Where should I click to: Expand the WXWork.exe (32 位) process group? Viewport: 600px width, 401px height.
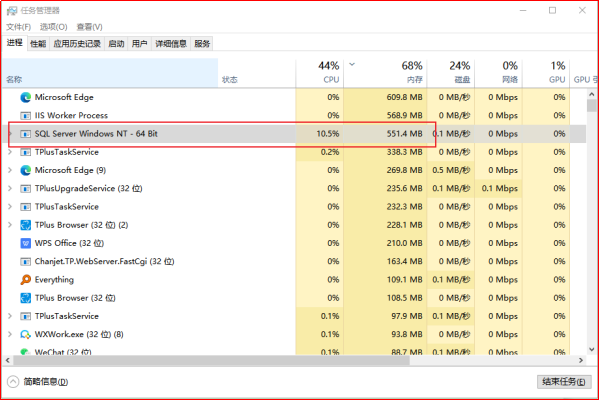pyautogui.click(x=10, y=334)
